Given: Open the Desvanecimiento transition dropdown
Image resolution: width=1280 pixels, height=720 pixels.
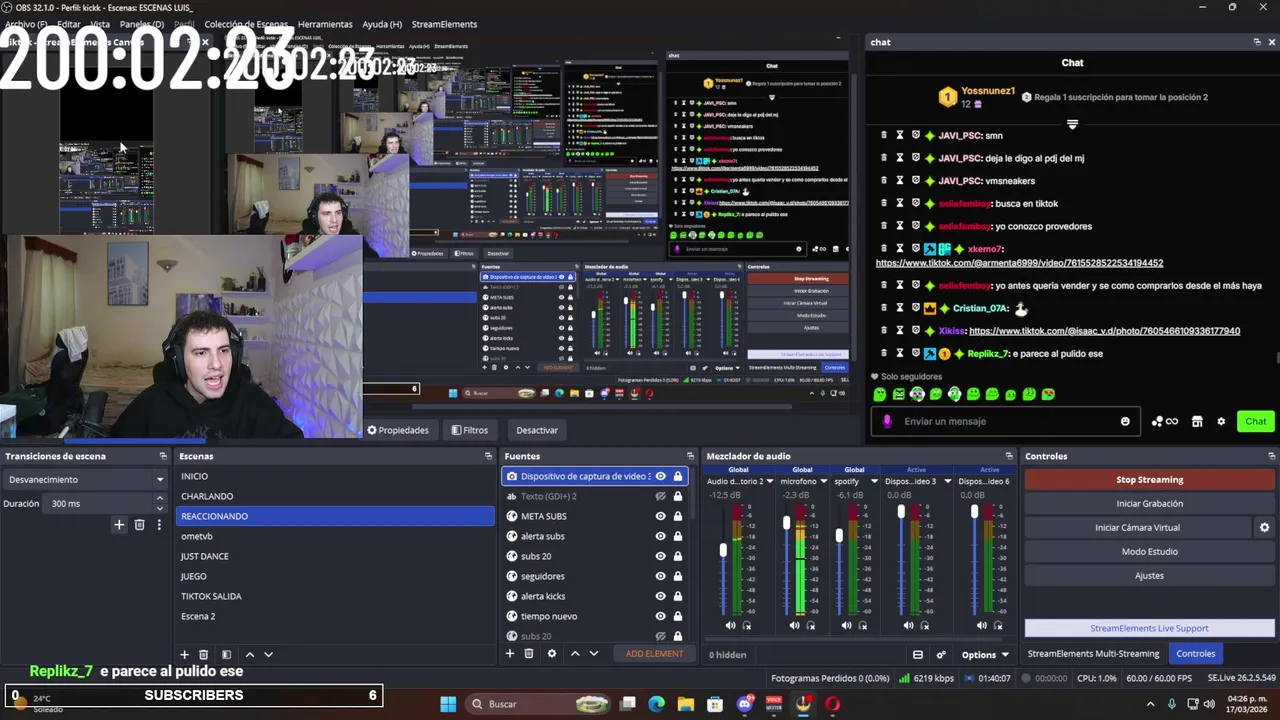Looking at the screenshot, I should click(86, 479).
